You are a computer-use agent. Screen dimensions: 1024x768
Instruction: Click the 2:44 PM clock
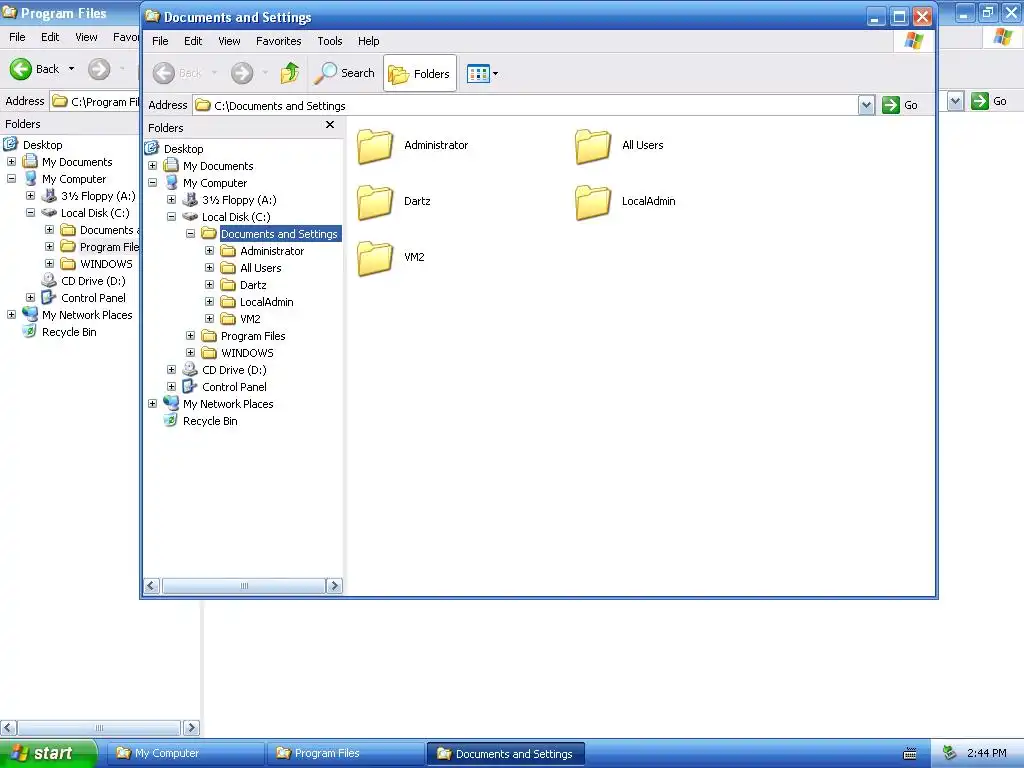point(987,753)
